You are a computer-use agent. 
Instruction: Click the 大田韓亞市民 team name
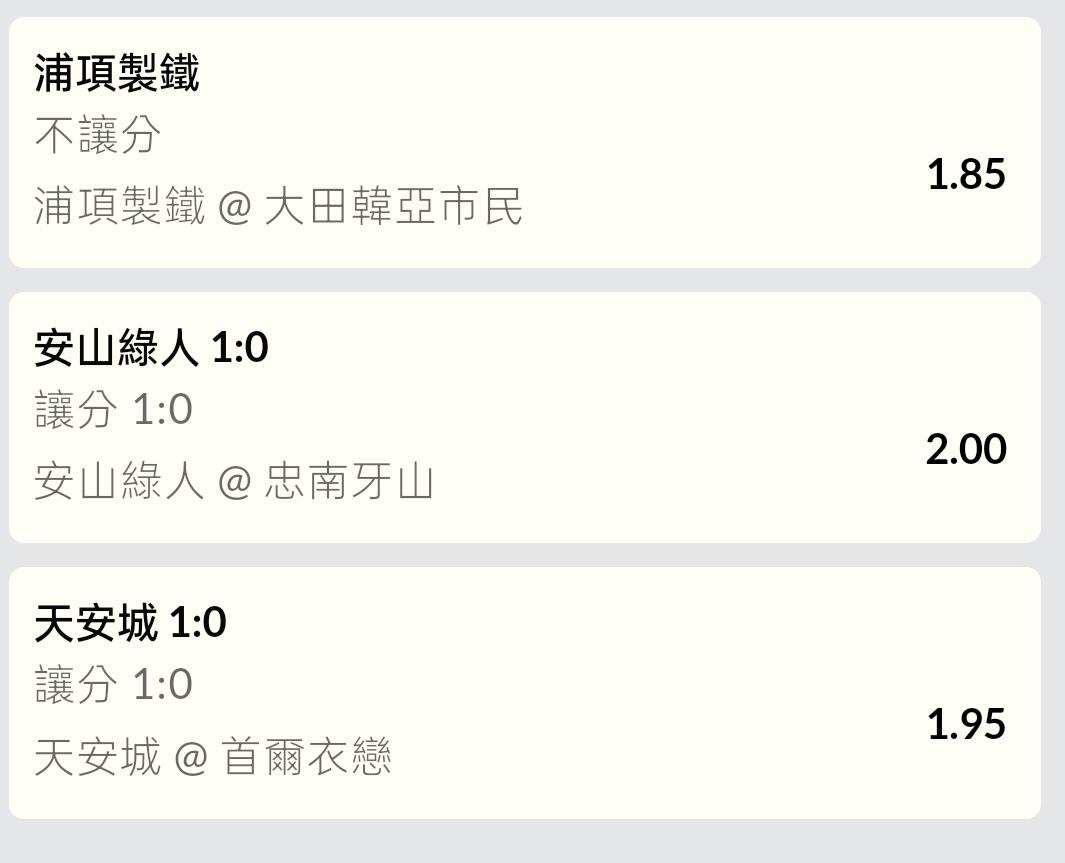coord(393,207)
